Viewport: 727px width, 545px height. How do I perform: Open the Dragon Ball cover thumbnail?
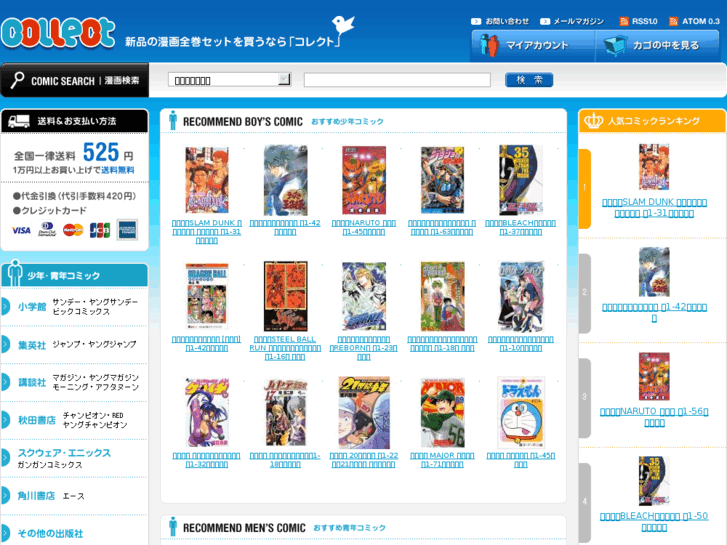(x=207, y=296)
